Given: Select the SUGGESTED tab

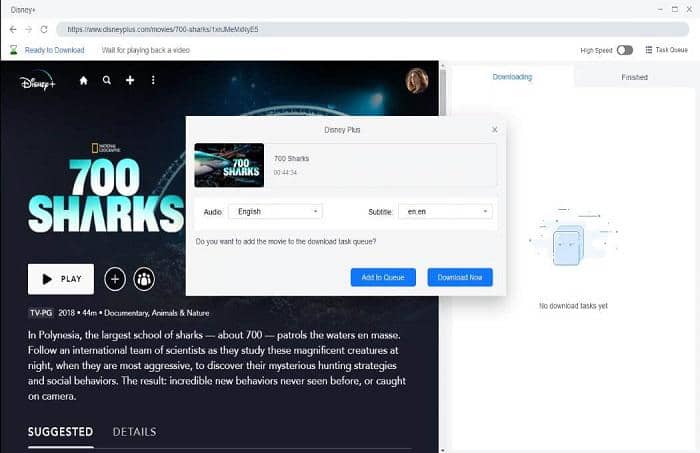Looking at the screenshot, I should coord(60,432).
